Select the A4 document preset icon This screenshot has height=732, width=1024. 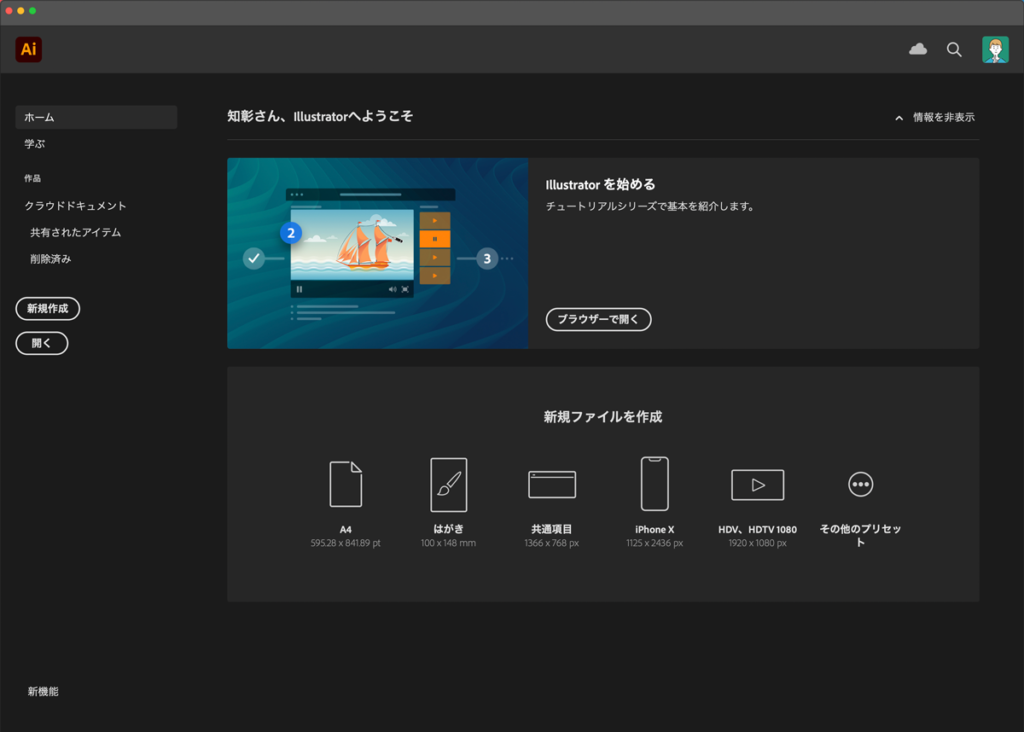[345, 484]
